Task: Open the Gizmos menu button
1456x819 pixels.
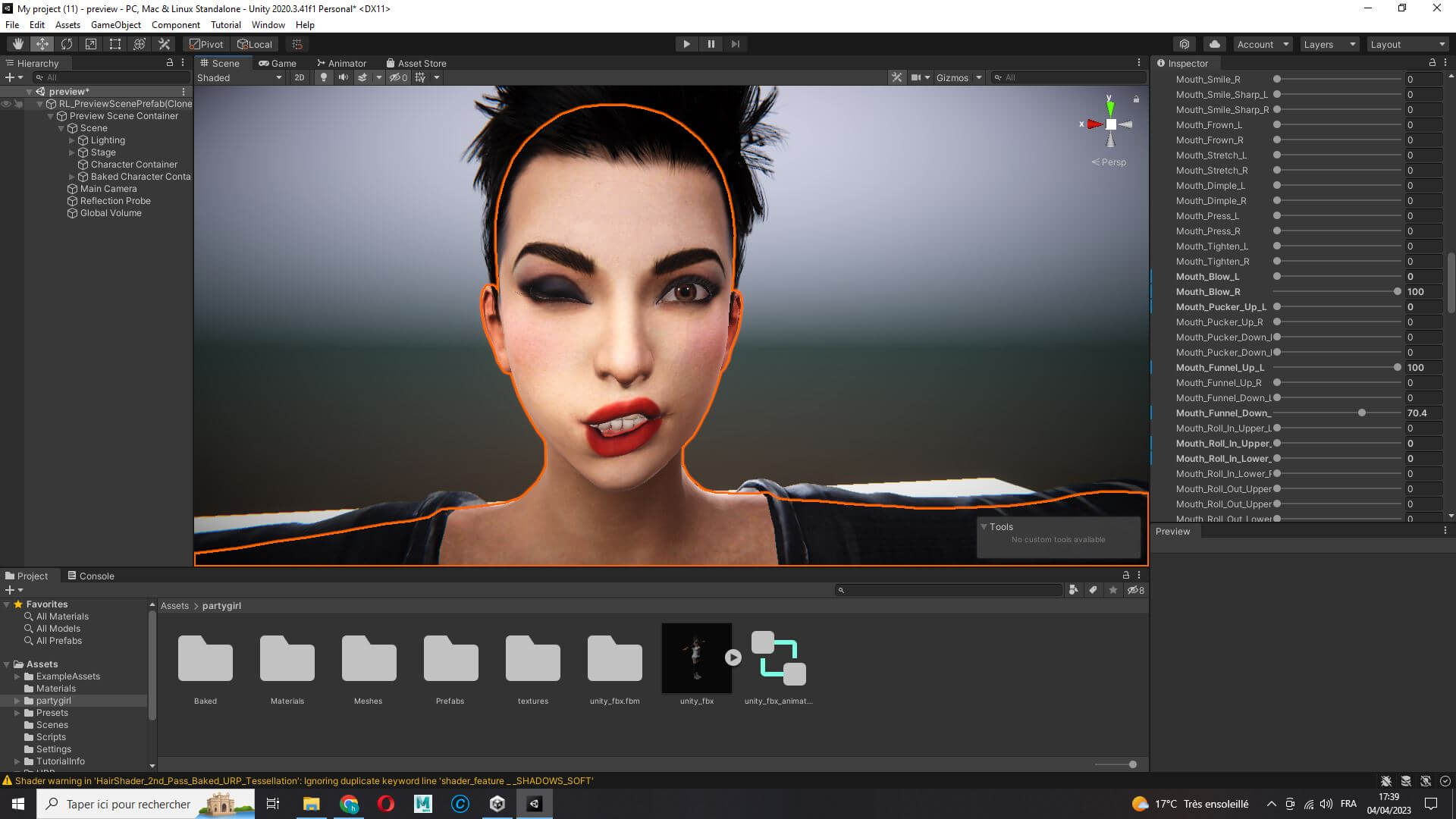Action: 952,77
